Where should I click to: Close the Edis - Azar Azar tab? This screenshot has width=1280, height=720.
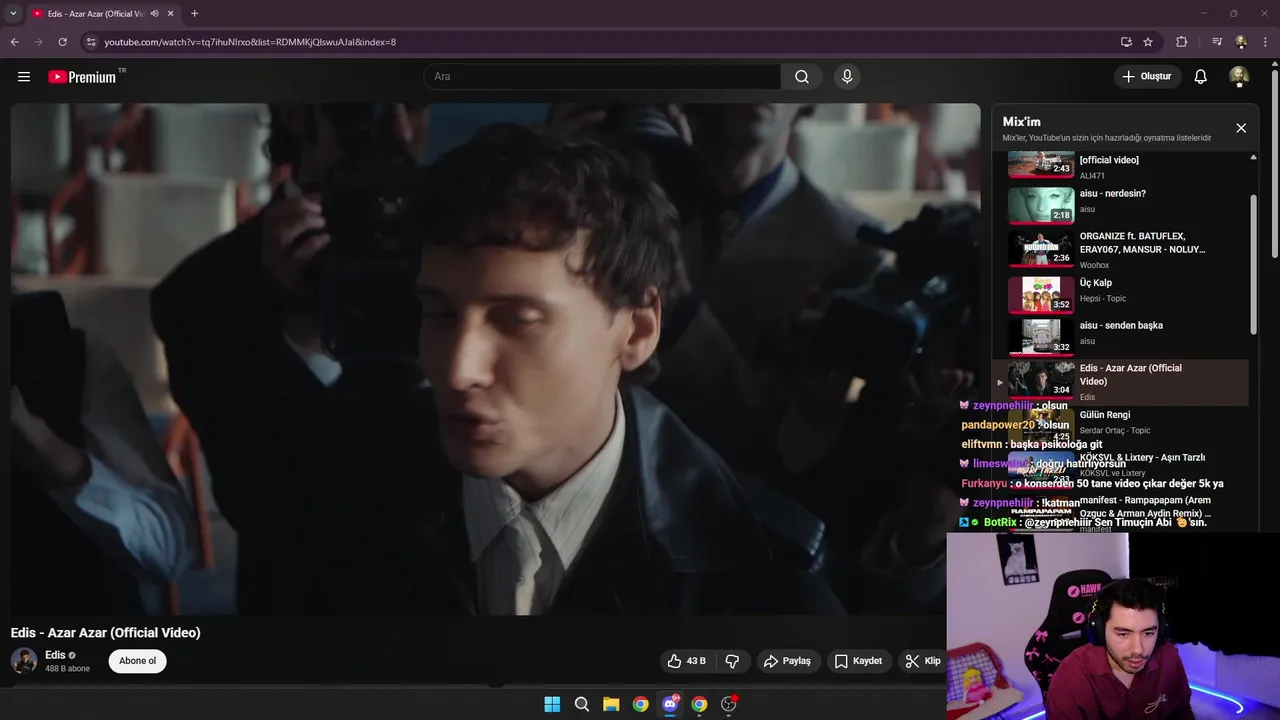pyautogui.click(x=171, y=14)
